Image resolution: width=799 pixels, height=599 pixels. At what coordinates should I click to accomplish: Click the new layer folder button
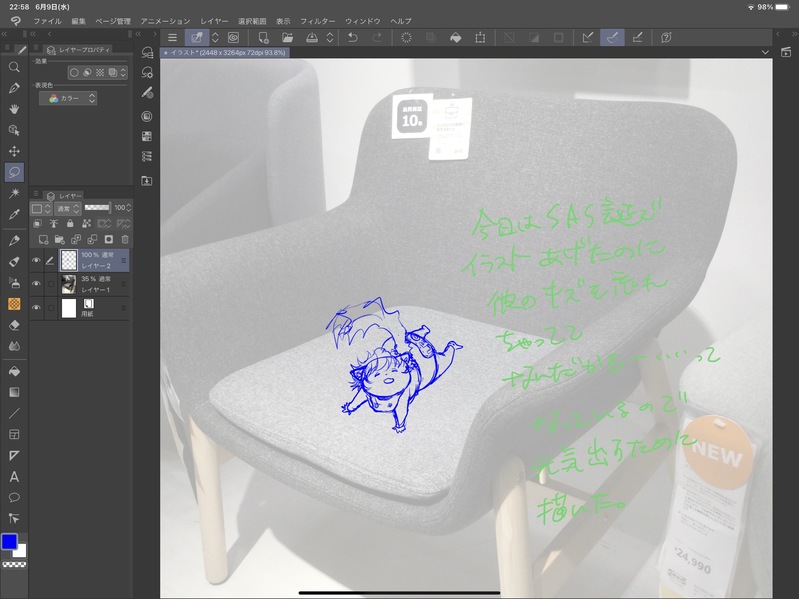[60, 239]
